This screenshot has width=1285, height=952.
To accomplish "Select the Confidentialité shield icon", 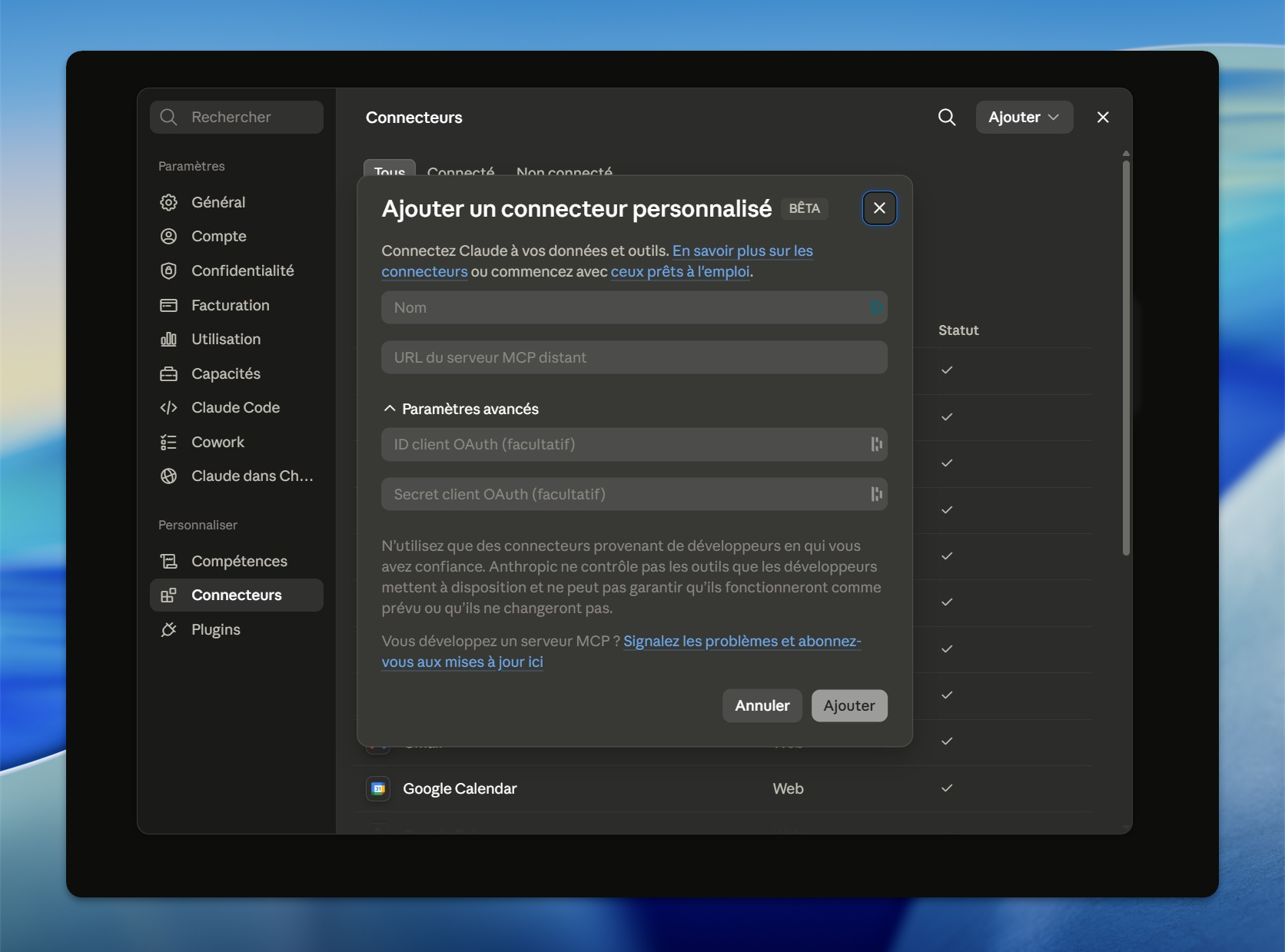I will click(x=168, y=270).
